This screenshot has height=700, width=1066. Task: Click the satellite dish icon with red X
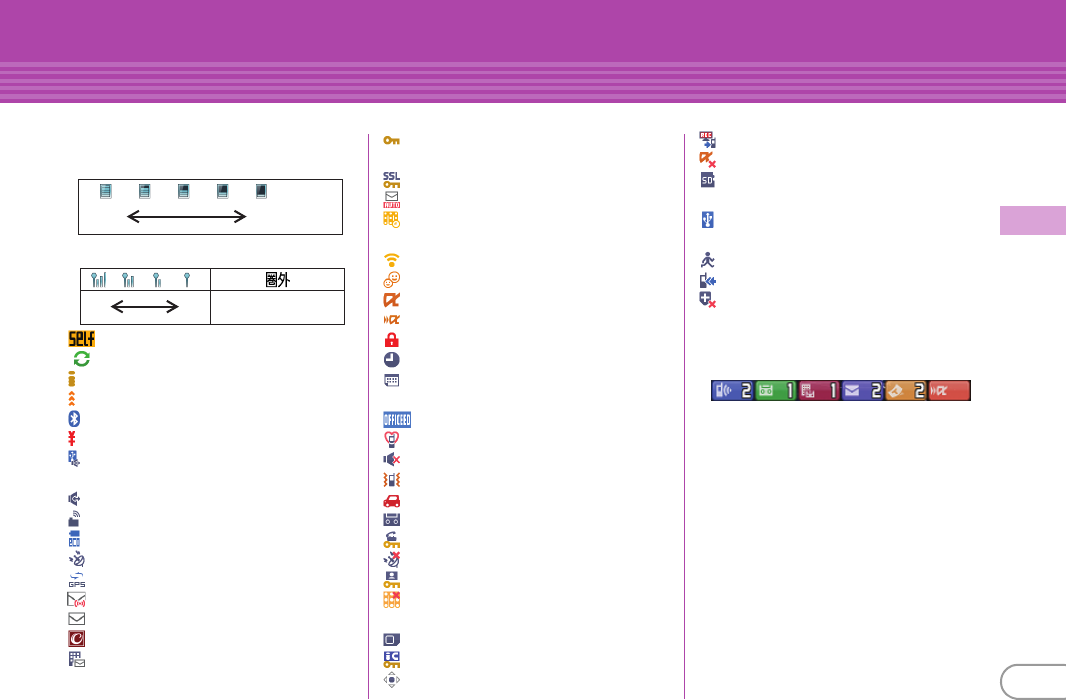pyautogui.click(x=392, y=559)
